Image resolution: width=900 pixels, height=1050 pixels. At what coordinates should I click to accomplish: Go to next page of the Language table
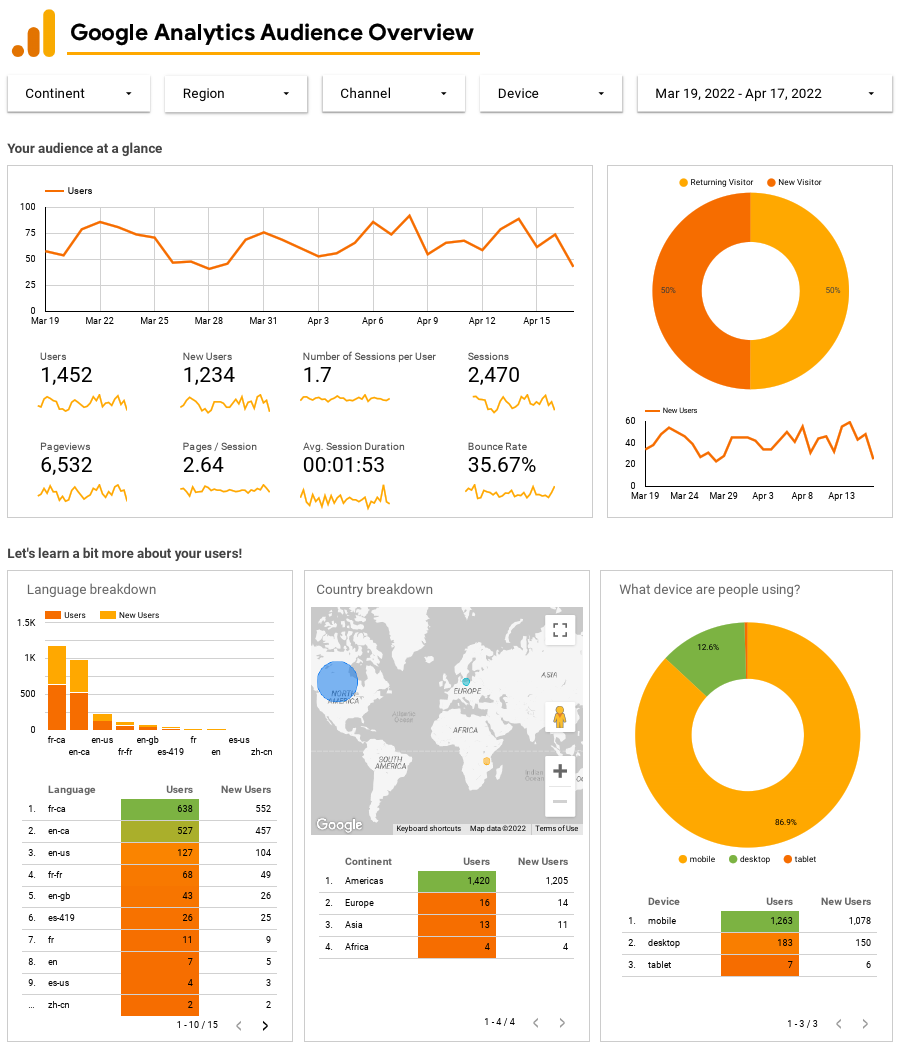tap(266, 1025)
